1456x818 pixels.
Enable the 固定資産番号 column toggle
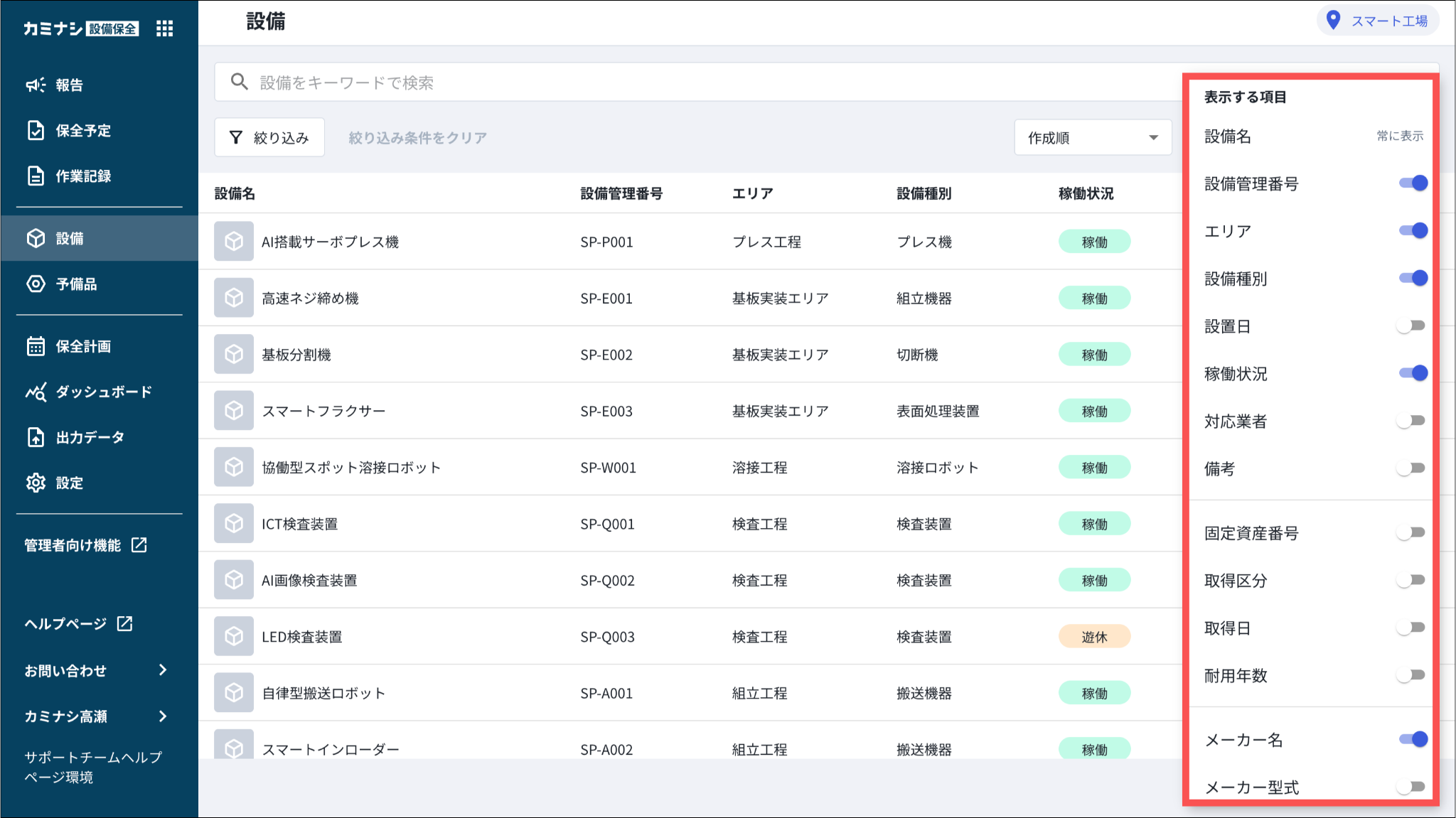click(x=1411, y=533)
